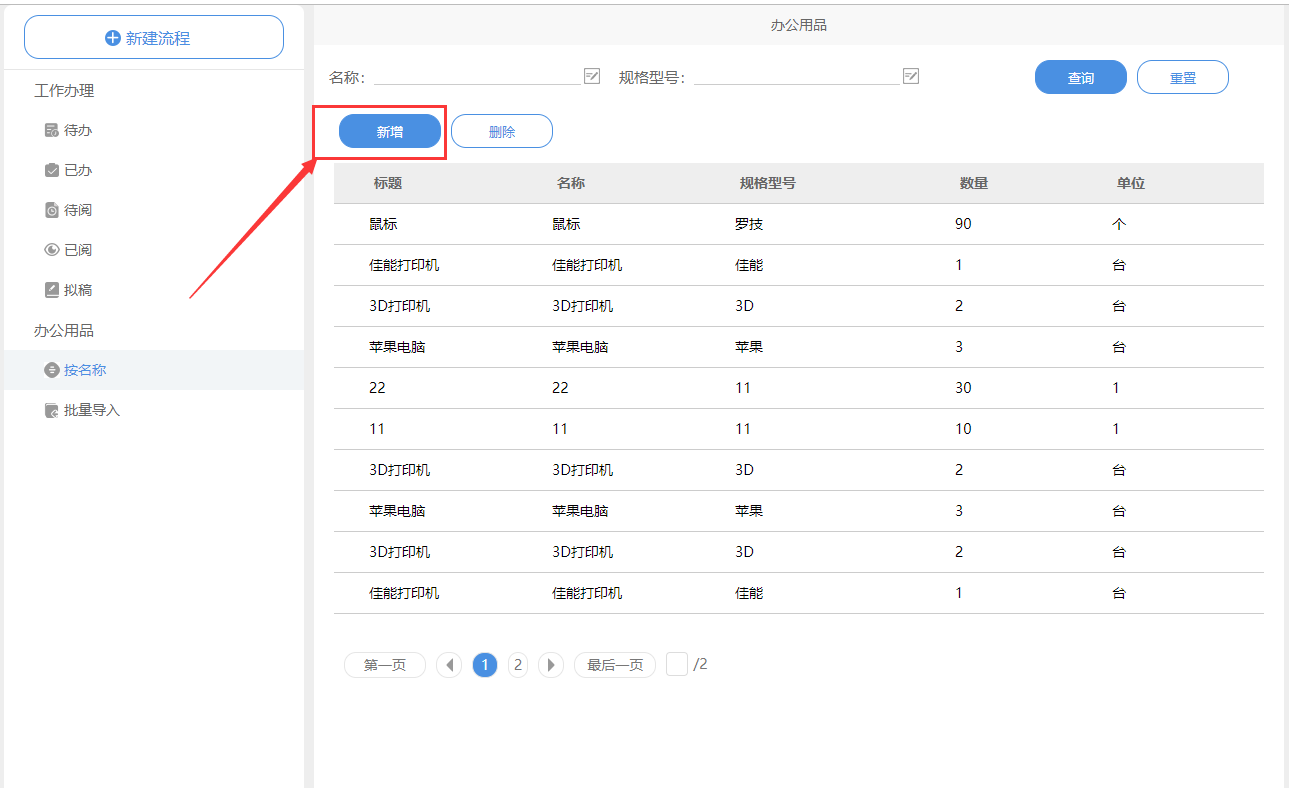Select page 2 in pagination

click(517, 665)
